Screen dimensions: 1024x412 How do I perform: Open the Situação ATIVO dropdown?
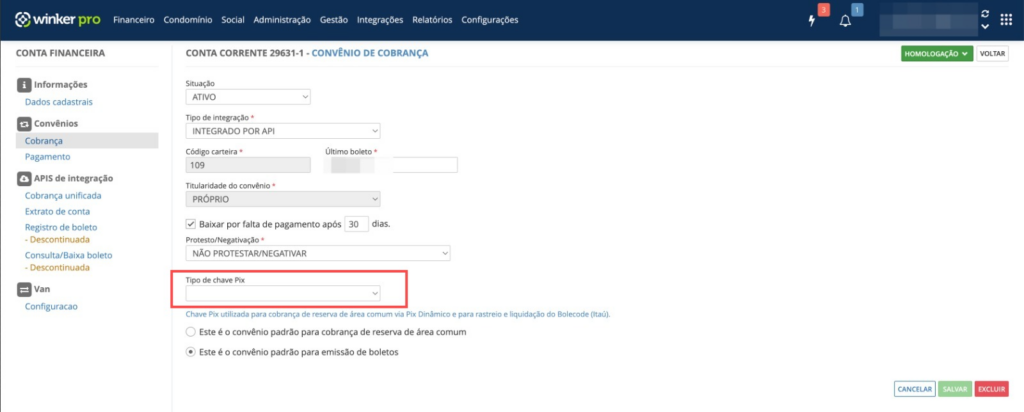[x=248, y=97]
